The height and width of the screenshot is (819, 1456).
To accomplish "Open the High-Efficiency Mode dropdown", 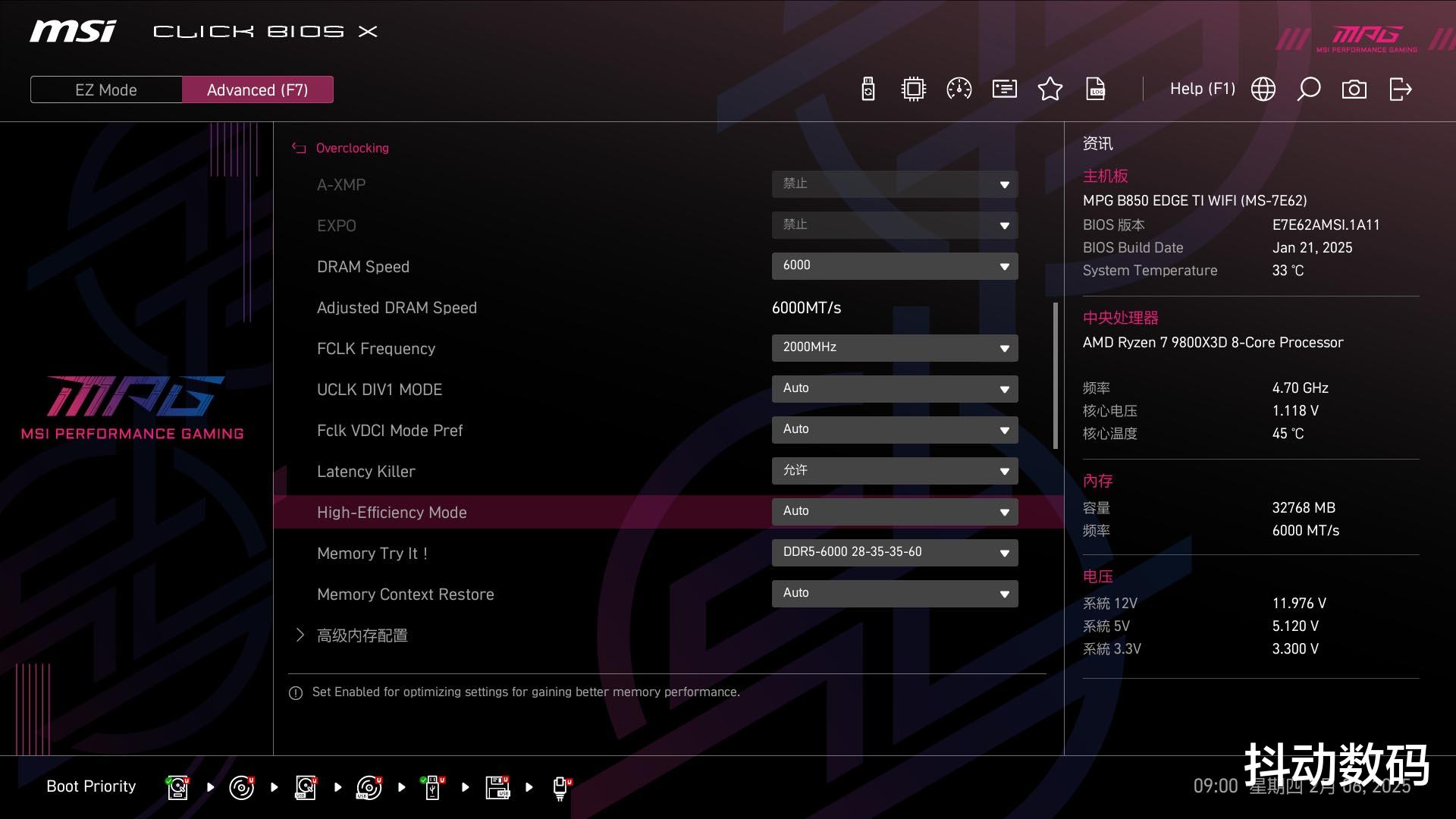I will pyautogui.click(x=895, y=512).
